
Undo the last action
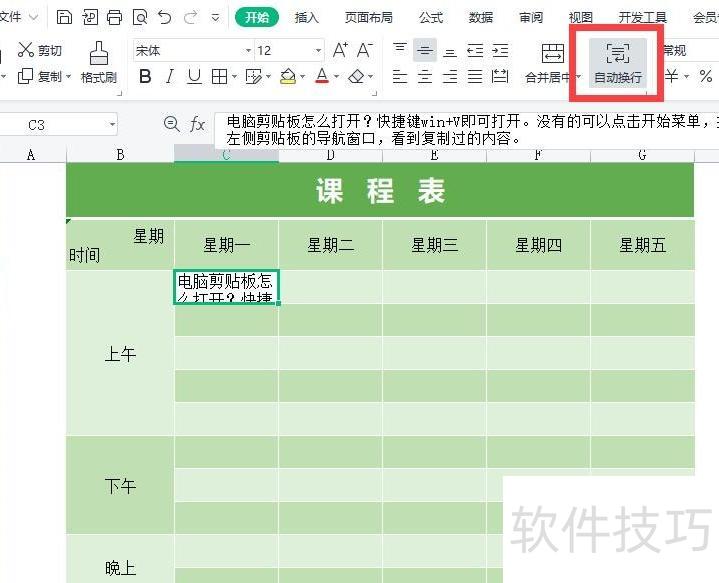pos(165,17)
